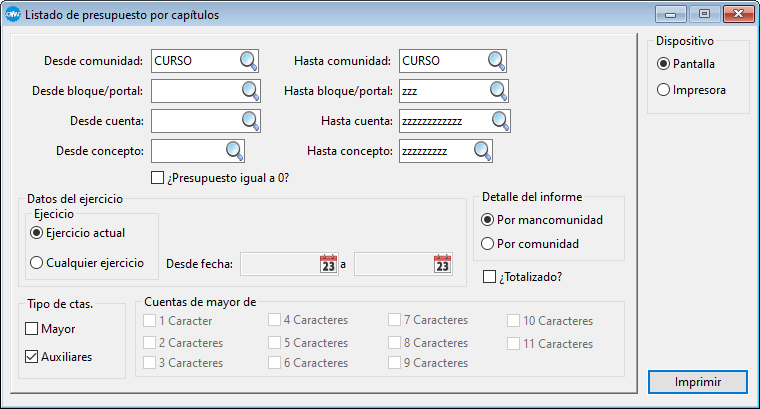Click magnifier icon beside Desde bloque/portal
Viewport: 760px width, 409px height.
point(248,91)
